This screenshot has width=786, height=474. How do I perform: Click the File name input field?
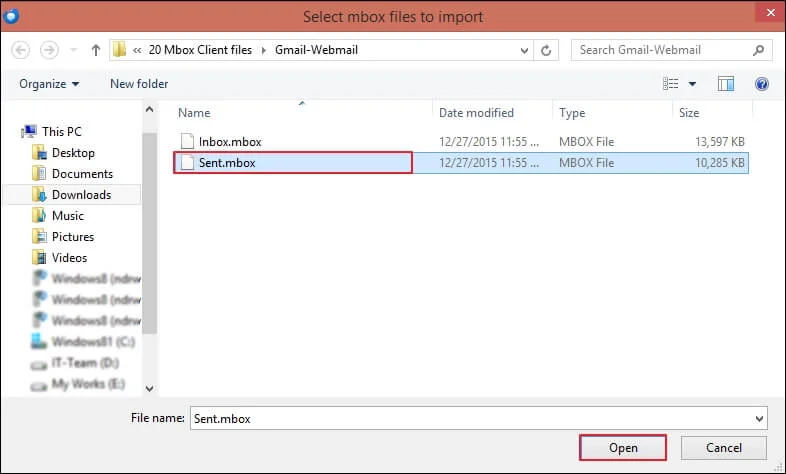pyautogui.click(x=471, y=418)
